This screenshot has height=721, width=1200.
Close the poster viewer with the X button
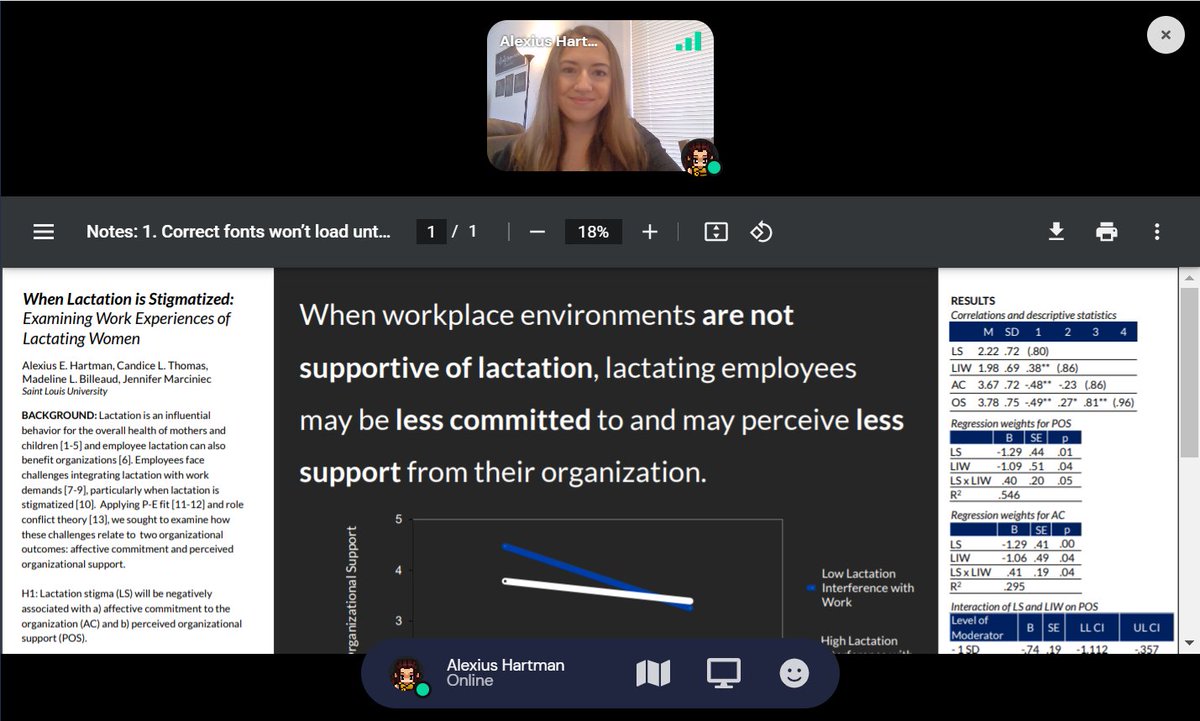coord(1165,35)
